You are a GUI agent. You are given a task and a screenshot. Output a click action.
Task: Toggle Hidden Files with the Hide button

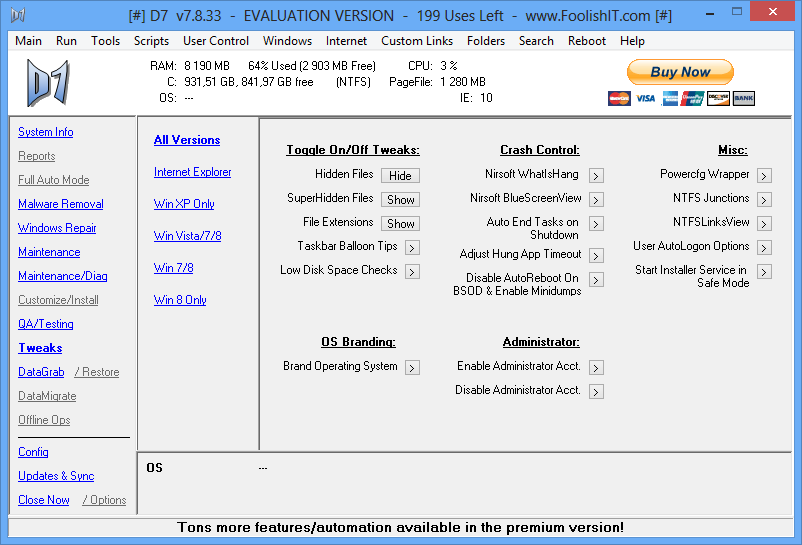400,175
